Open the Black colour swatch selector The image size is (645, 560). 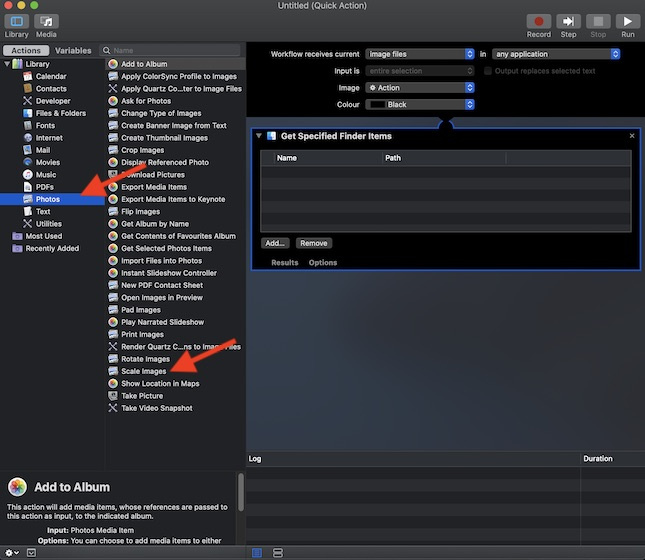[419, 105]
